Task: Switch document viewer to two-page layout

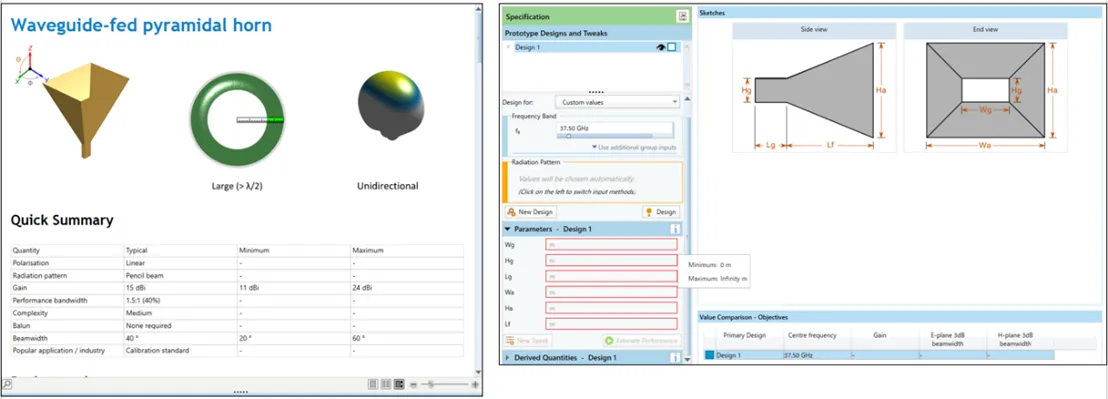Action: click(386, 384)
